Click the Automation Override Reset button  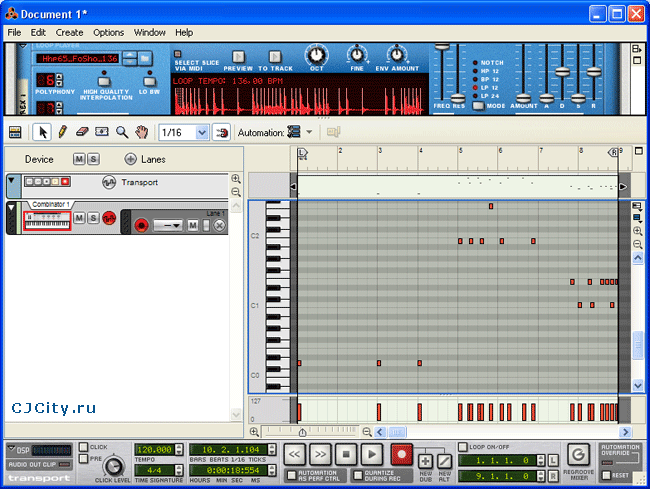coord(607,475)
